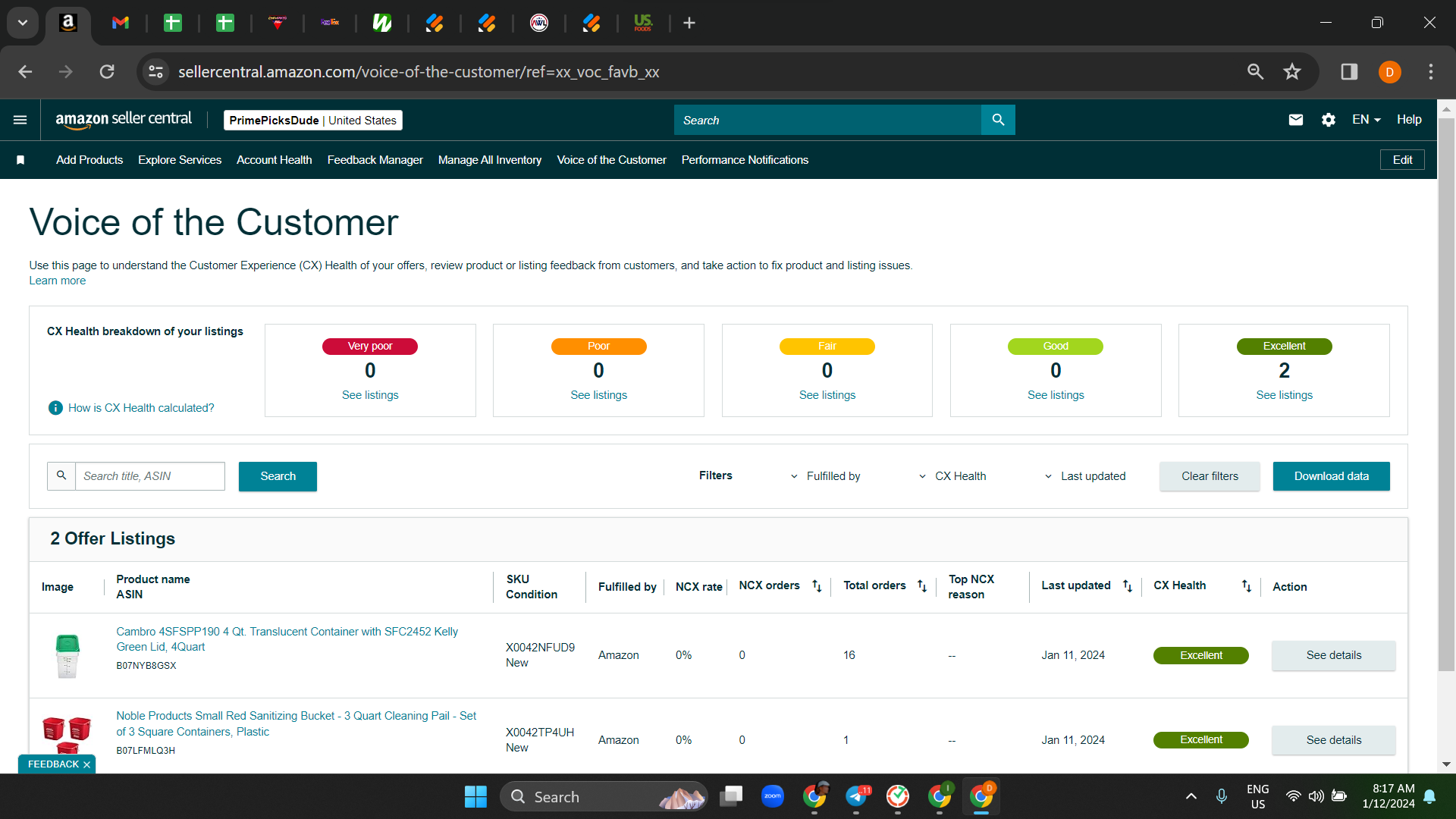
Task: Open Add Products menu item
Action: click(x=89, y=160)
